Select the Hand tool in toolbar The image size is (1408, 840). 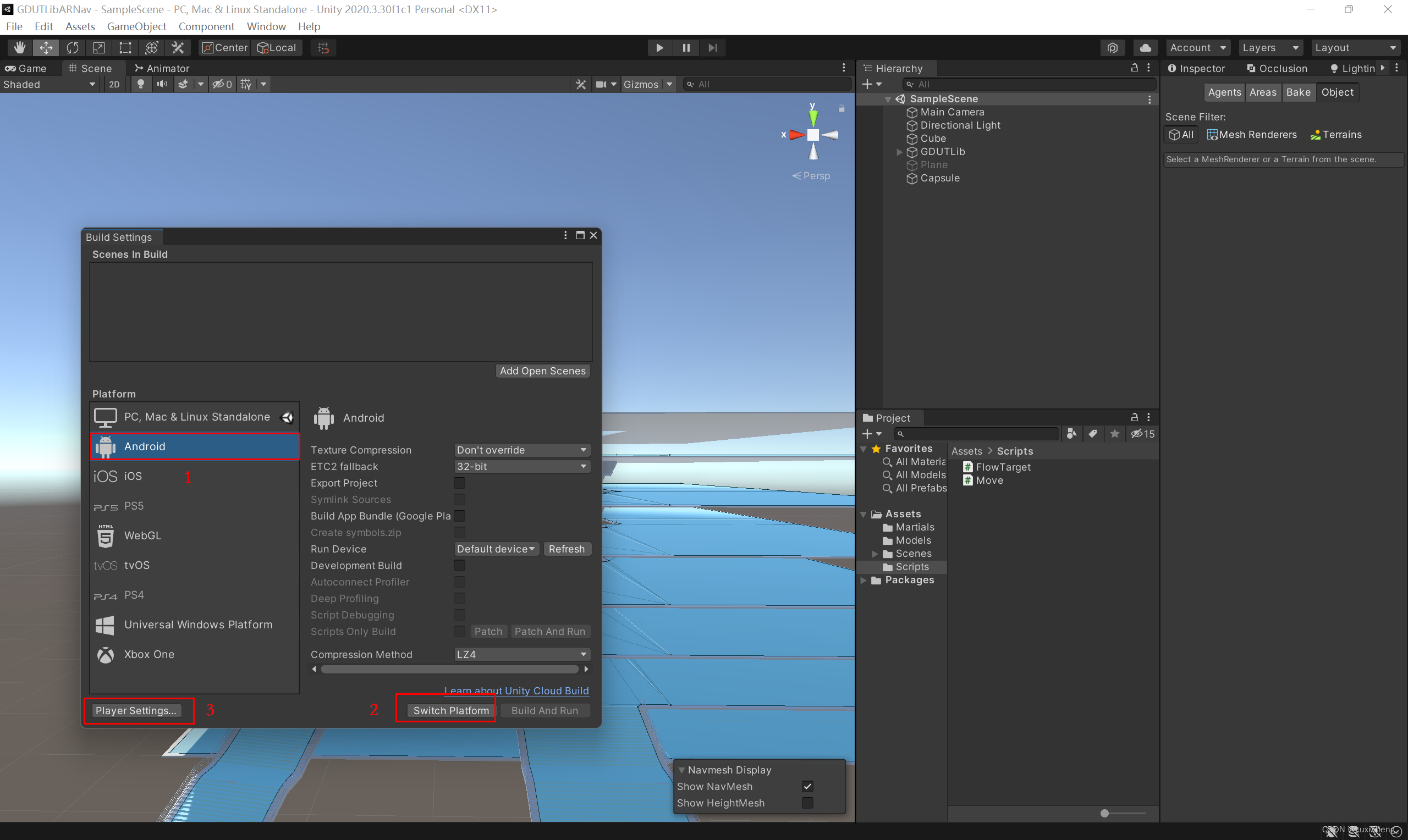pos(19,47)
